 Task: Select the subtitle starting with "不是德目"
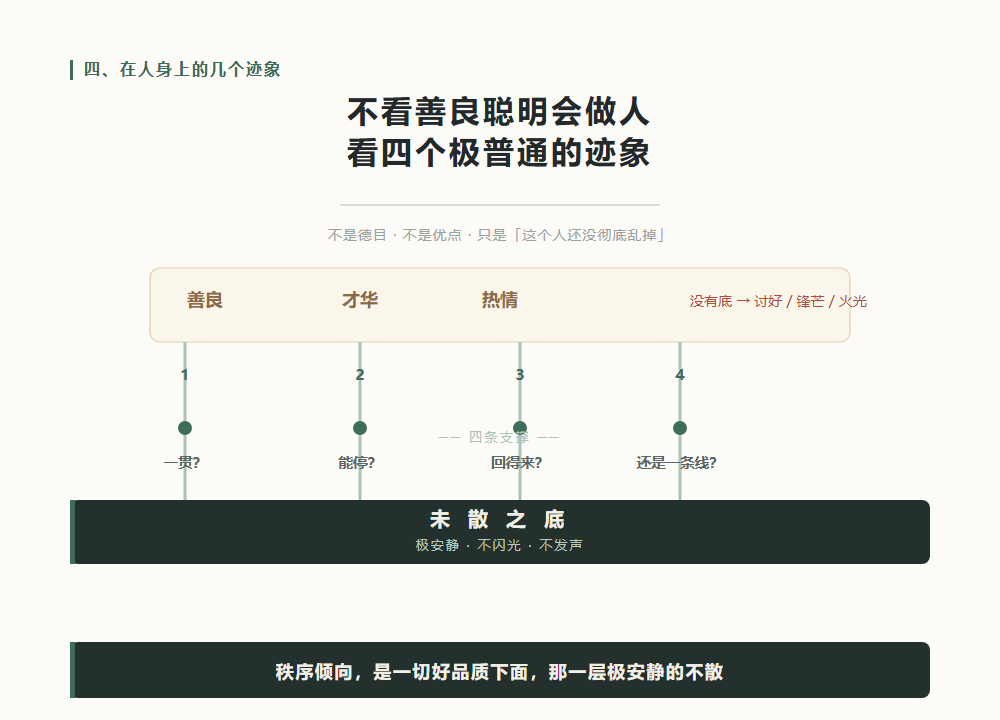[496, 235]
